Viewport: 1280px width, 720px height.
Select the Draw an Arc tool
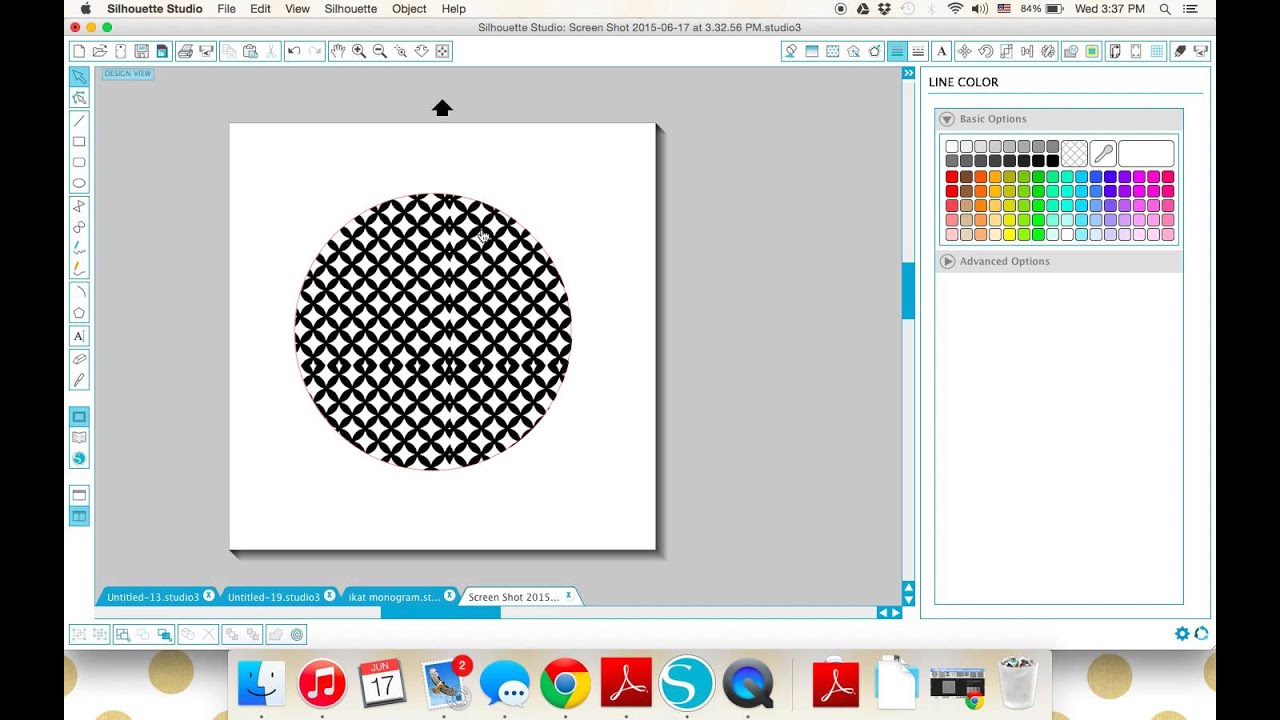coord(79,292)
